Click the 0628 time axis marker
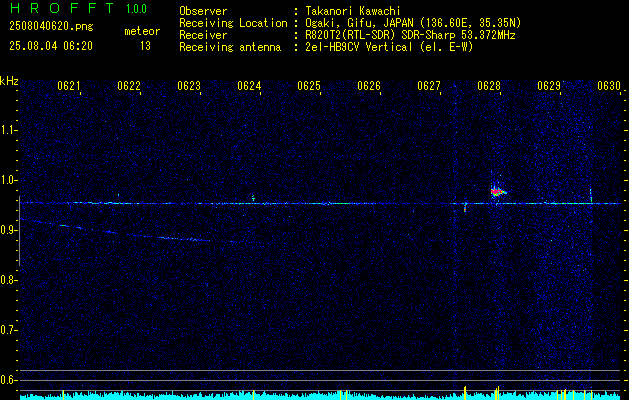Screen dimensions: 629x400 tap(489, 86)
